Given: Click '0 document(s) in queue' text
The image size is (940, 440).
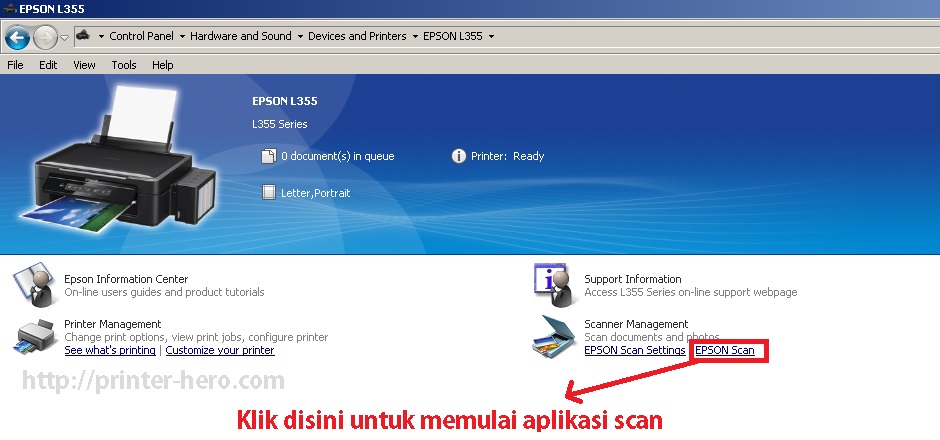Looking at the screenshot, I should click(338, 156).
